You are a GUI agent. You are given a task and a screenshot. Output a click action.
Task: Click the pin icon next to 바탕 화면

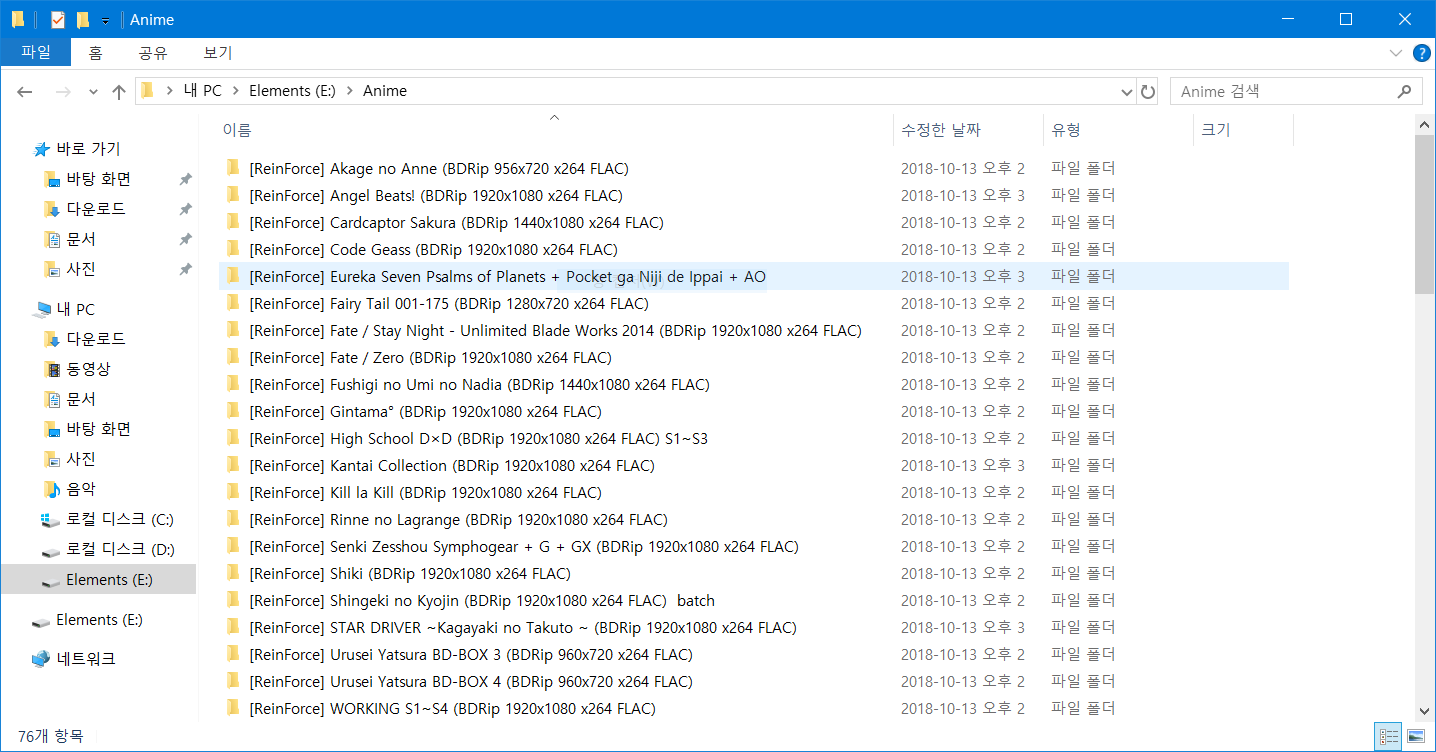[185, 179]
